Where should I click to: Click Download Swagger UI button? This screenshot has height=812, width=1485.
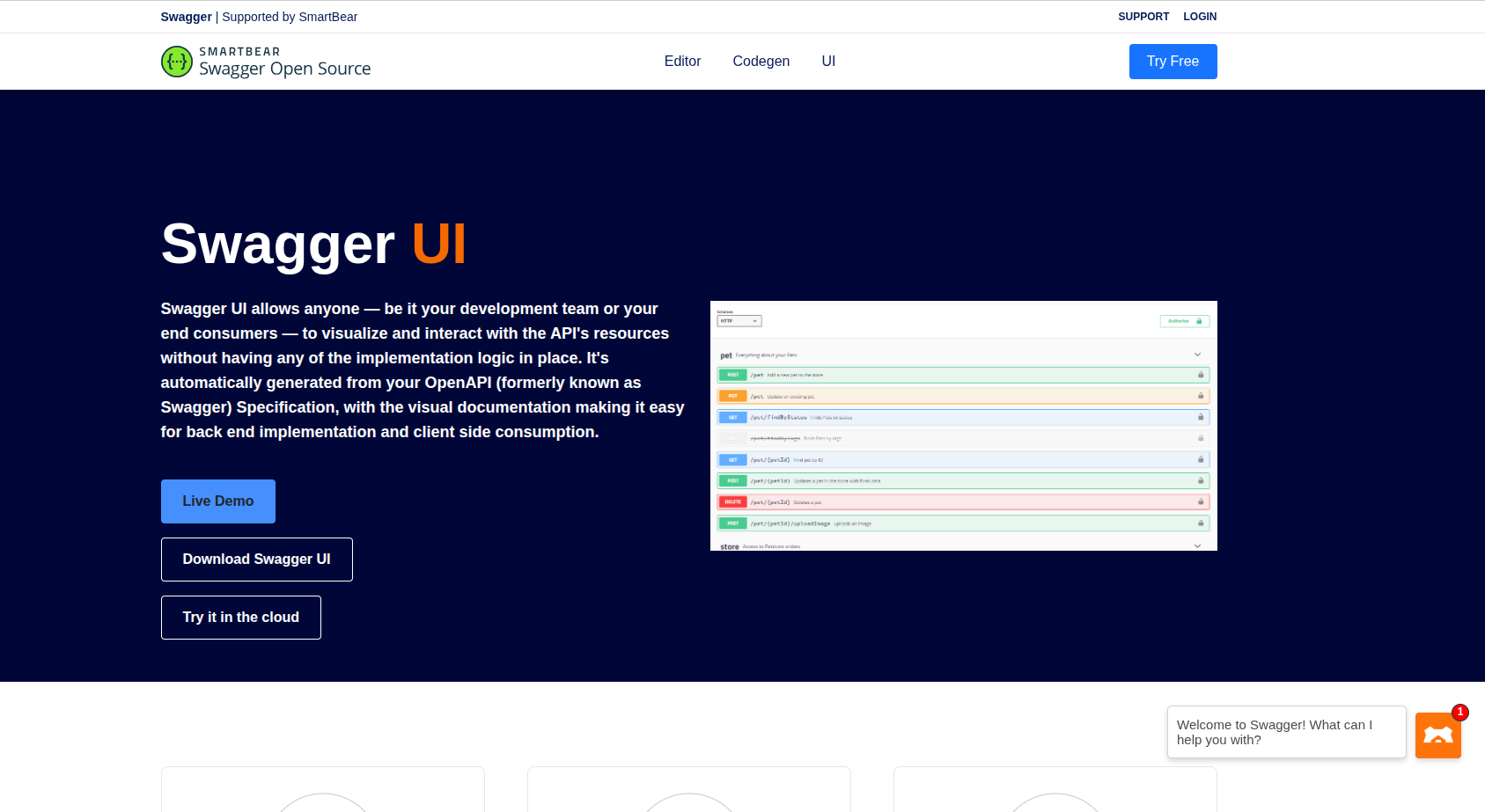(257, 560)
